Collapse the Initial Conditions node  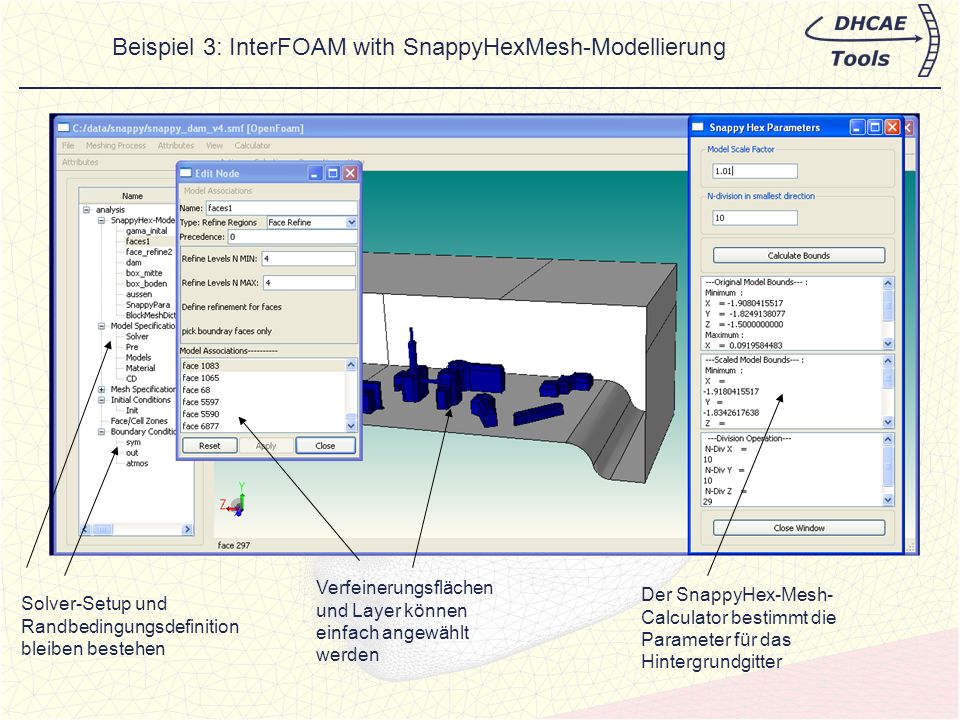[x=102, y=400]
